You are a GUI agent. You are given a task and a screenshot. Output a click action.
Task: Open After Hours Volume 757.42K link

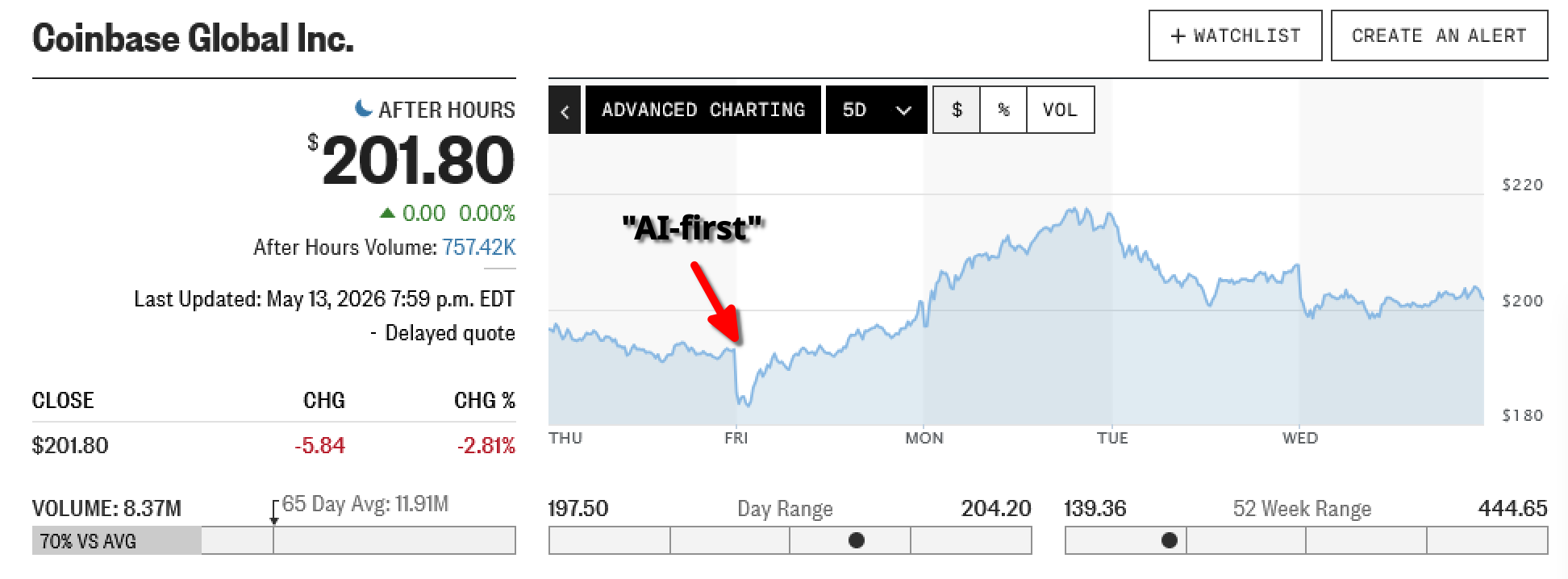click(479, 248)
